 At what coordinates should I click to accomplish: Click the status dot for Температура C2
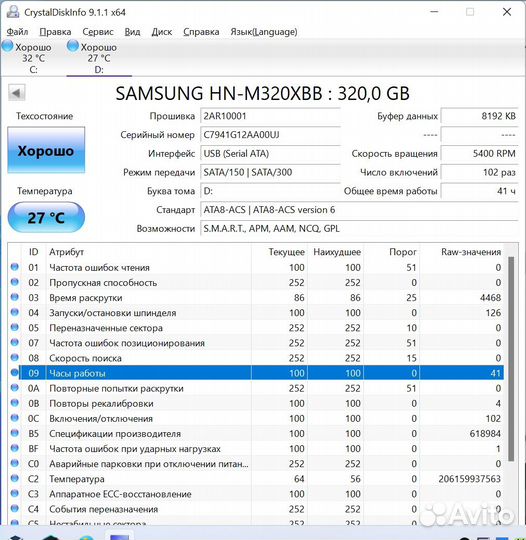(14, 478)
